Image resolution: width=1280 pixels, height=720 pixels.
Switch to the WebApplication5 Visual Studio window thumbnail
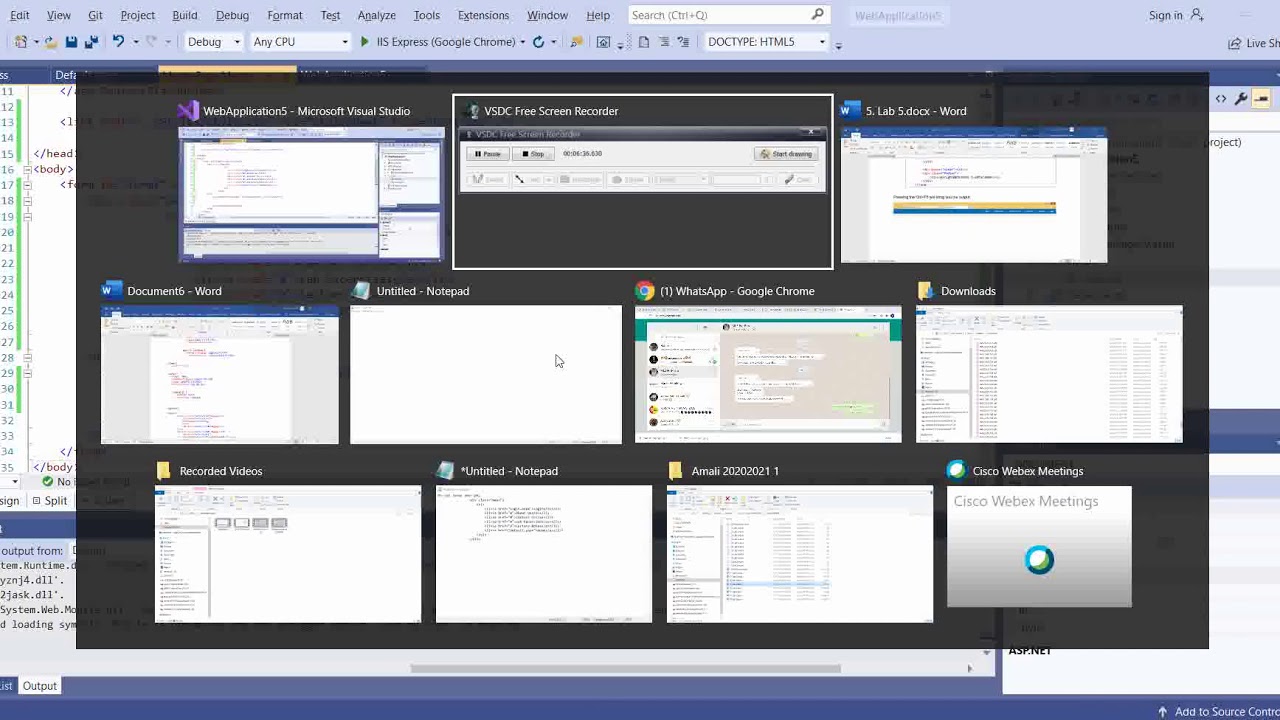point(311,194)
